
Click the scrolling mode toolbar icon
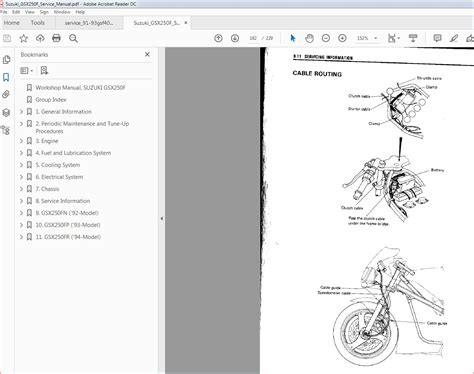(413, 38)
